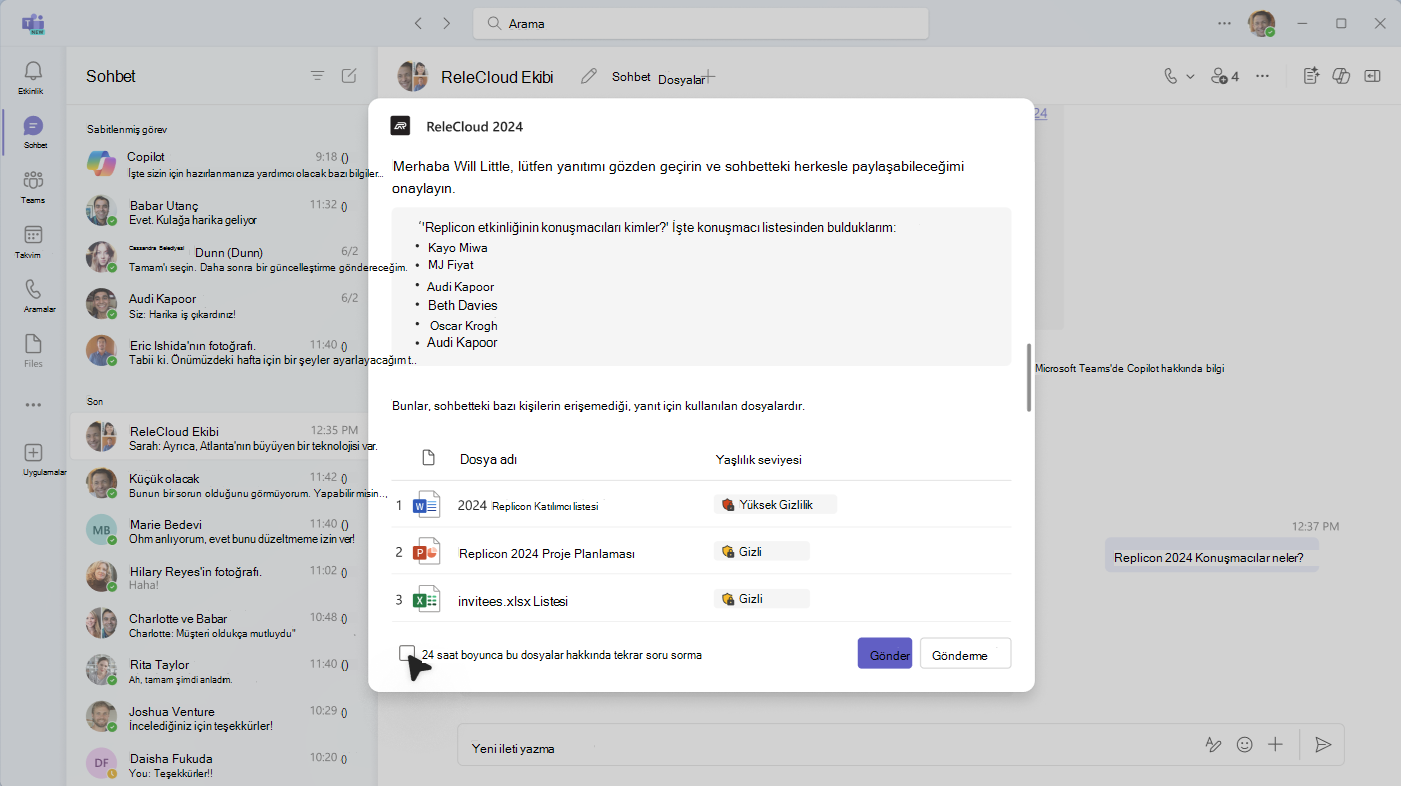Click the Replicon 2024 Proje Planlaması file name
The image size is (1401, 786).
[x=547, y=553]
